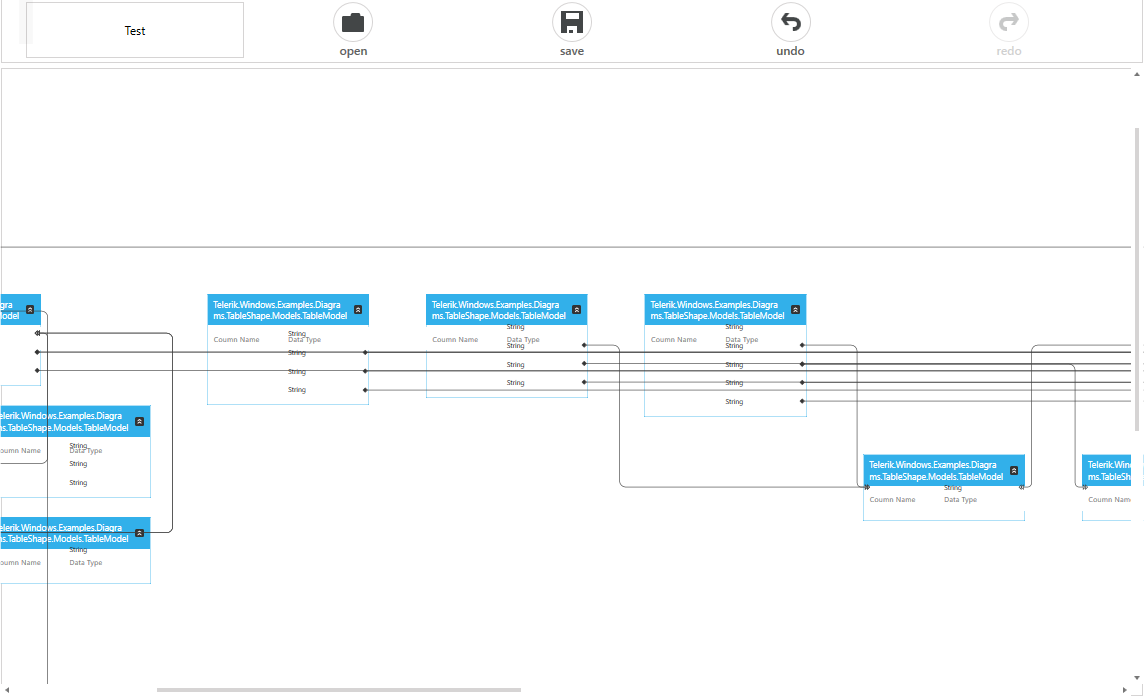Click 'Coumn Name' in the first full top-row table

click(x=237, y=340)
